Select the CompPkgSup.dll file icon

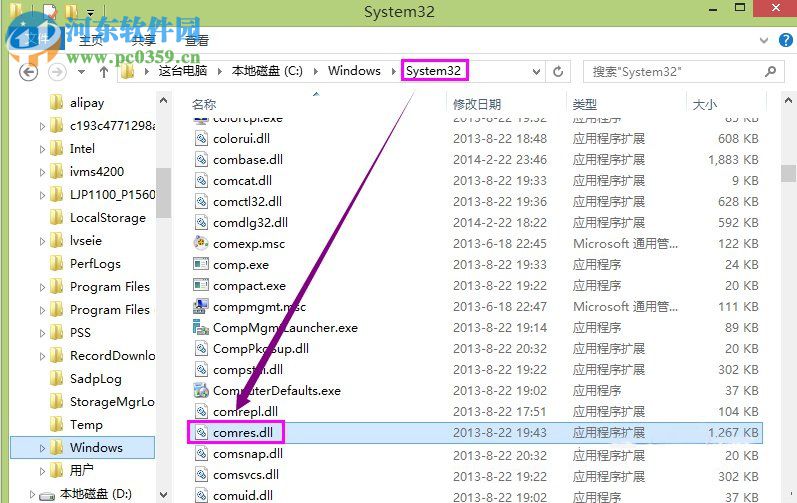tap(201, 349)
